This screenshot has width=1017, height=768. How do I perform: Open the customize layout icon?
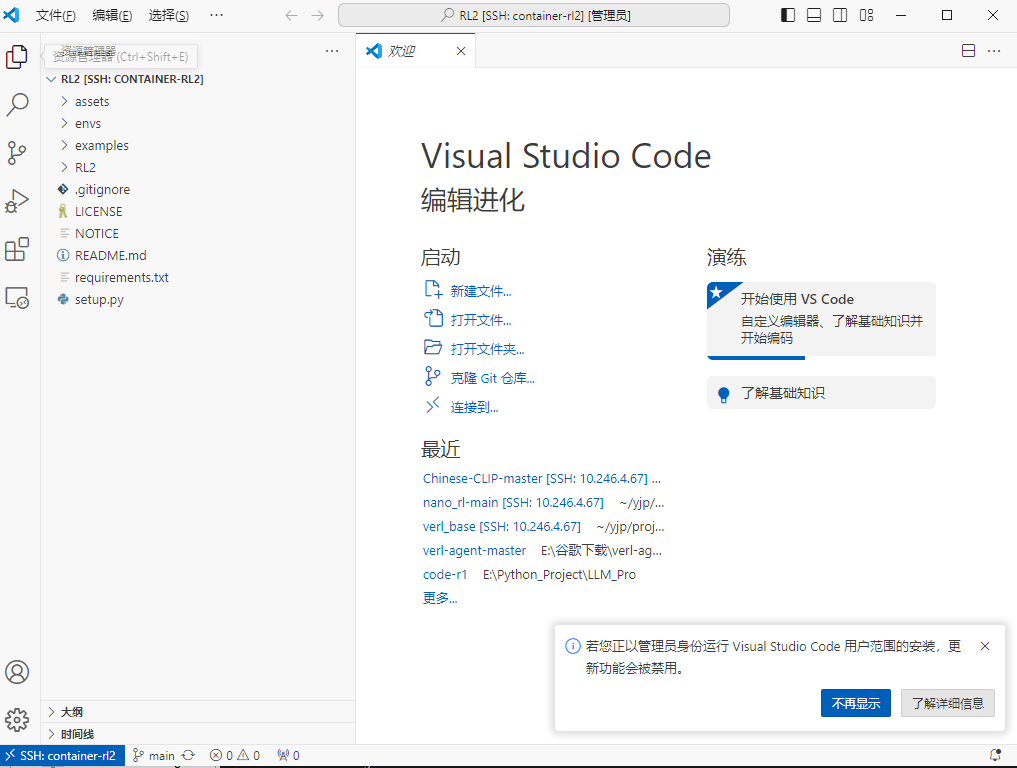pyautogui.click(x=867, y=15)
